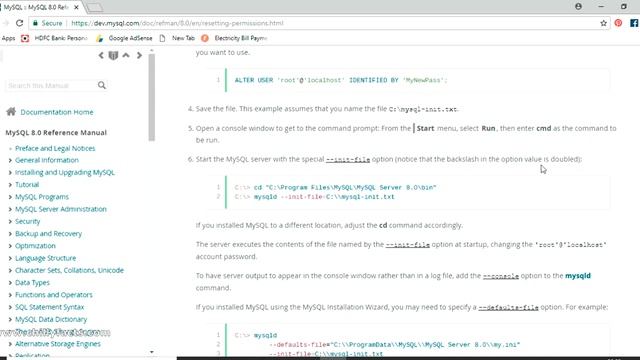Minimize the Chrome window
Image resolution: width=640 pixels, height=360 pixels.
pos(601,7)
